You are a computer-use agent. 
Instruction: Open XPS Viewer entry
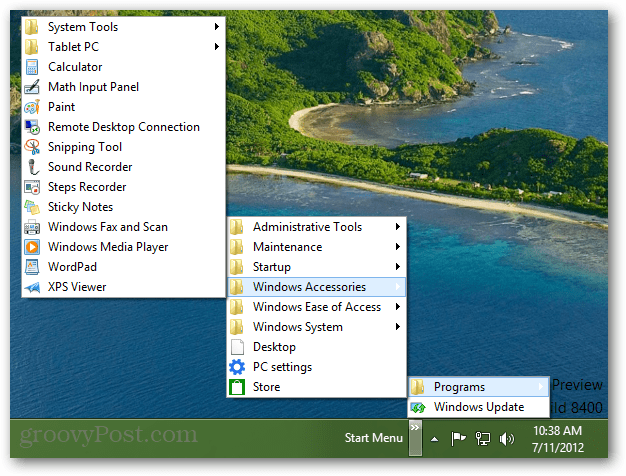point(123,287)
